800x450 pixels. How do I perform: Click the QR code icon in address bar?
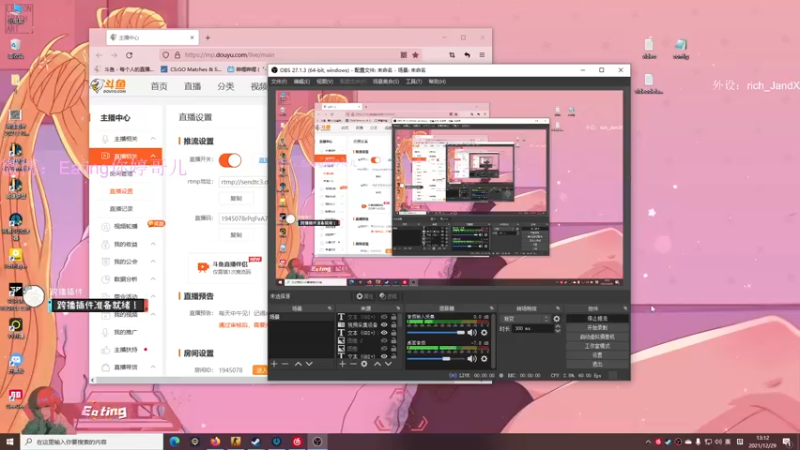[x=404, y=55]
